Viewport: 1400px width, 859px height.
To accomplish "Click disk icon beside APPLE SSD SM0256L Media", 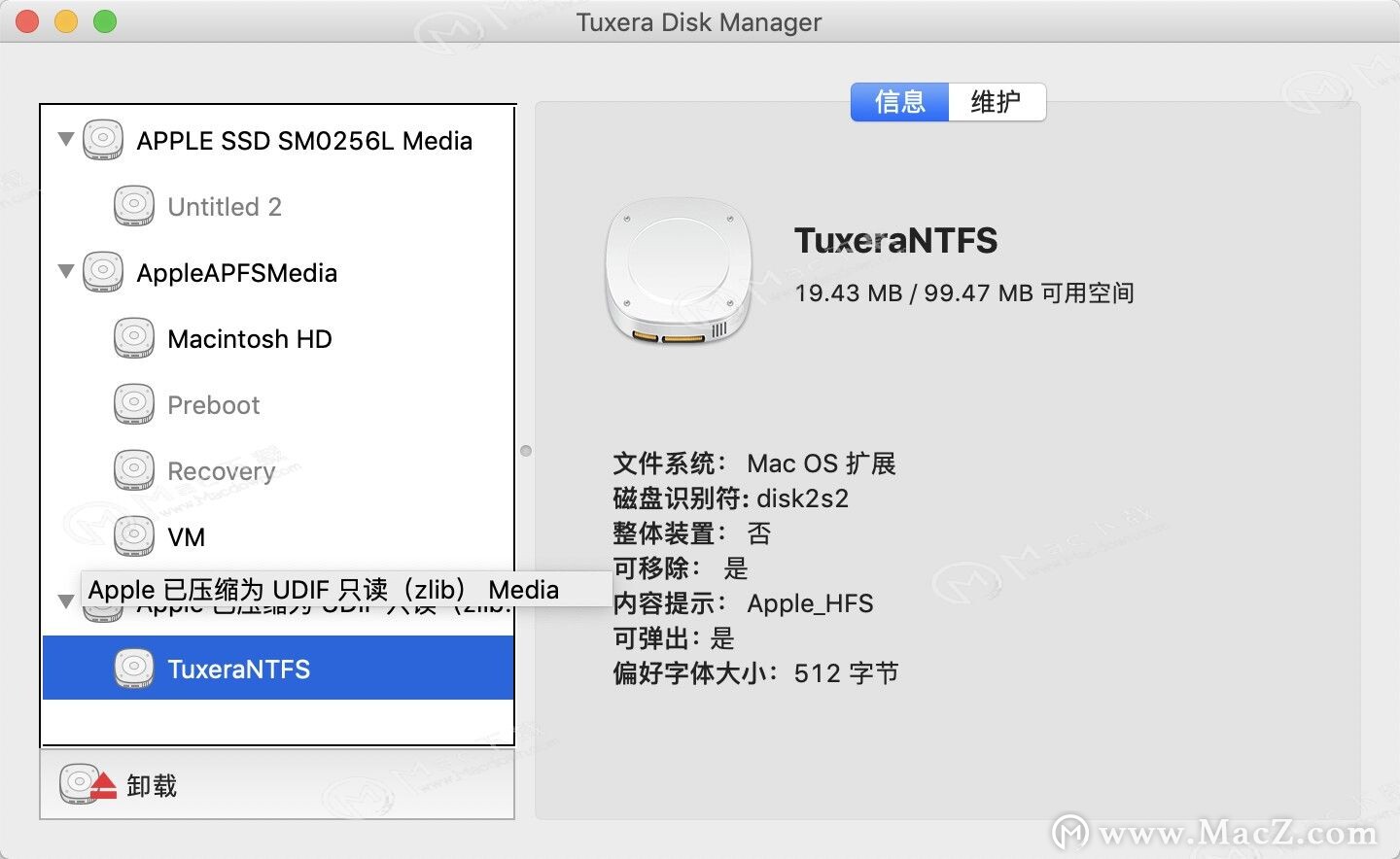I will pyautogui.click(x=103, y=140).
